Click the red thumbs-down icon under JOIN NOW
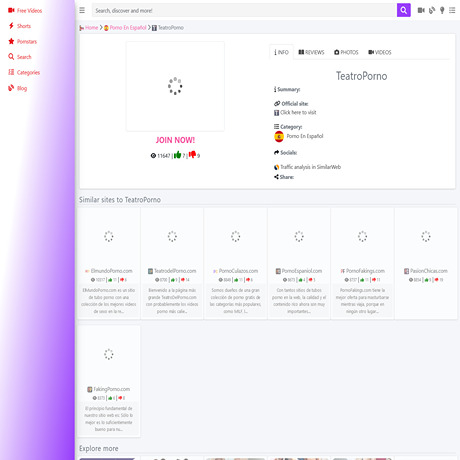The height and width of the screenshot is (460, 460). pyautogui.click(x=192, y=154)
